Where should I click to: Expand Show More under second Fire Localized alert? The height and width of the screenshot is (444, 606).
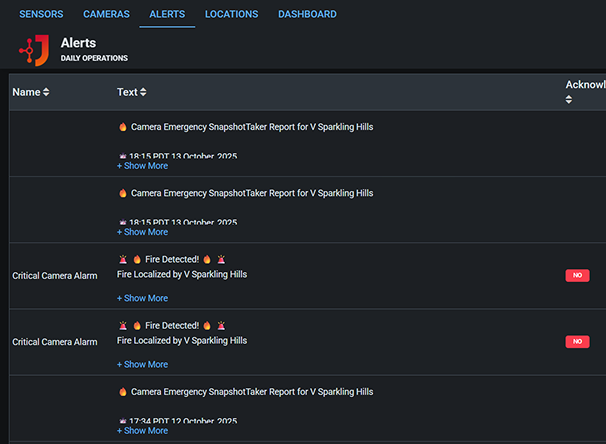(142, 364)
